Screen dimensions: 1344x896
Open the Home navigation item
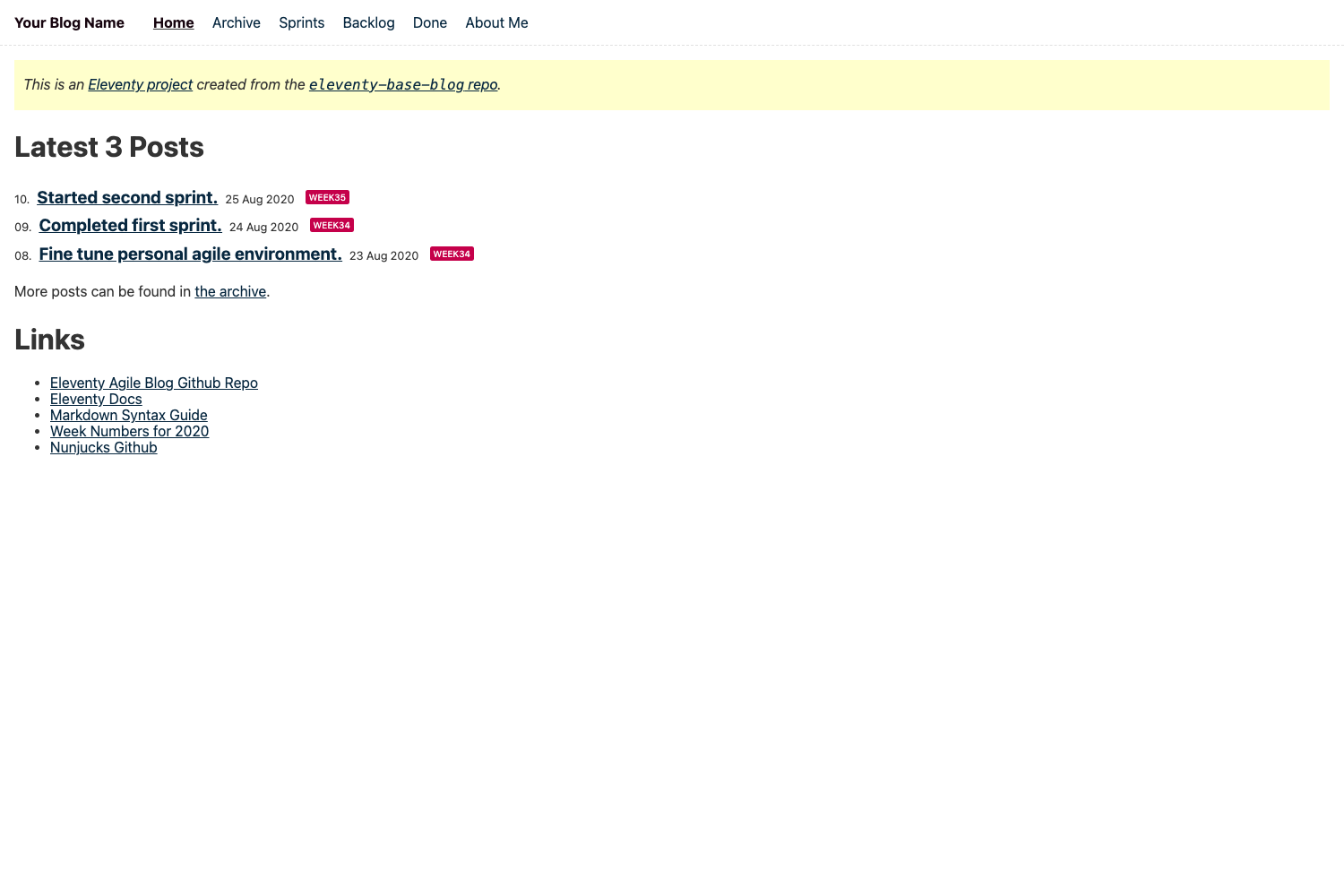172,22
